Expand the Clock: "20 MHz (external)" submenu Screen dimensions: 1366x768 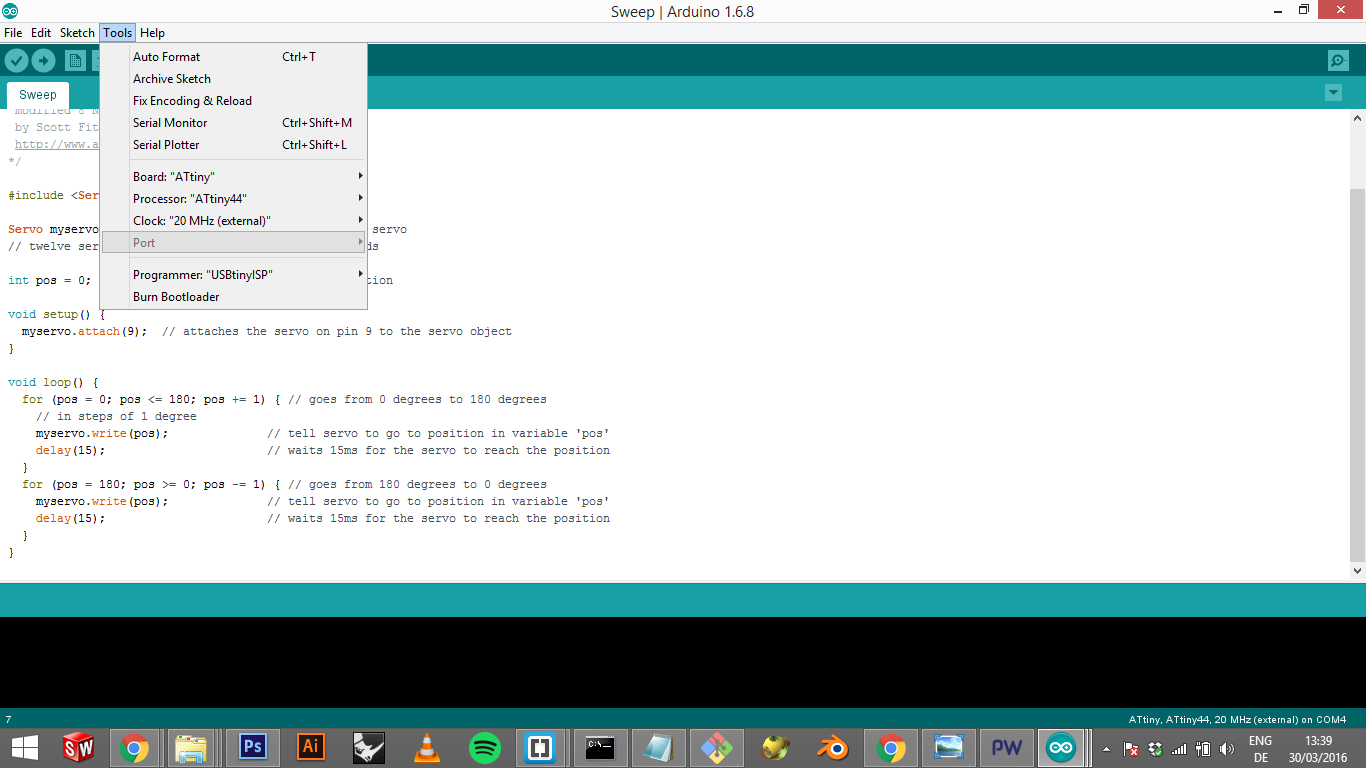click(234, 221)
